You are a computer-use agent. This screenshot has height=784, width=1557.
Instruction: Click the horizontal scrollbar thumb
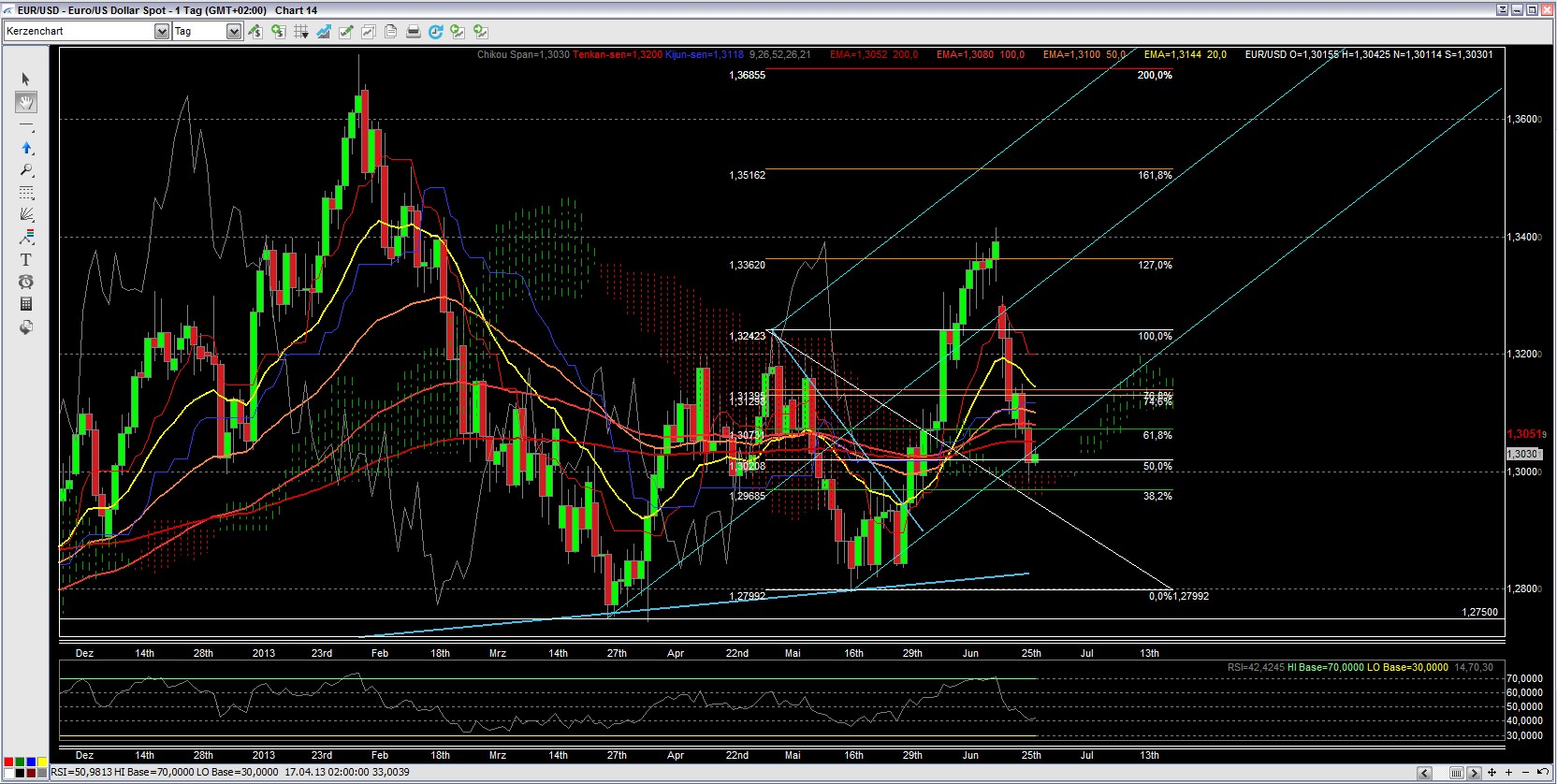[x=1456, y=773]
